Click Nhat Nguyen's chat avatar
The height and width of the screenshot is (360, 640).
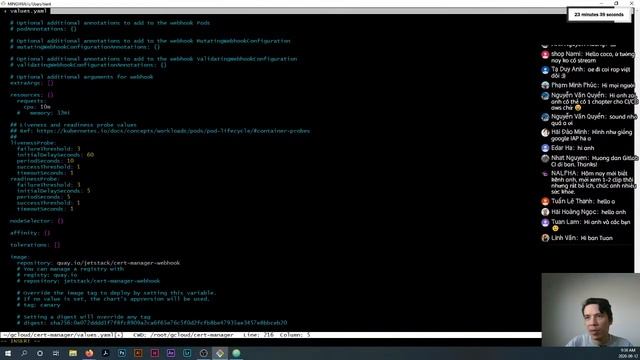(545, 159)
